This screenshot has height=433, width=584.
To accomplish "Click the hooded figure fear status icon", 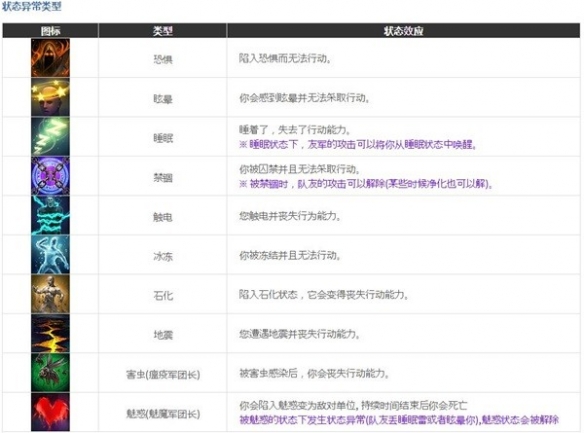I will pyautogui.click(x=50, y=58).
